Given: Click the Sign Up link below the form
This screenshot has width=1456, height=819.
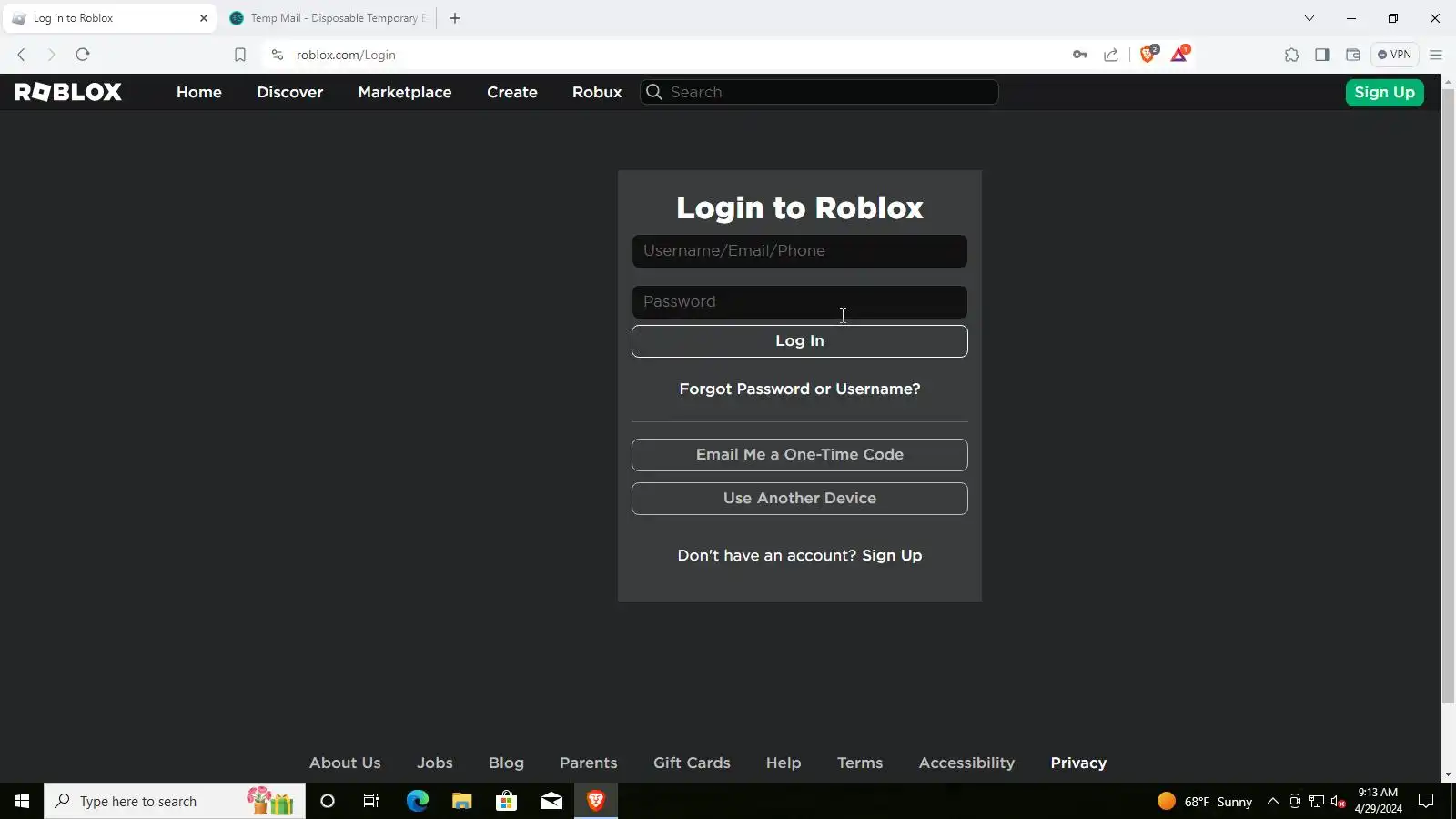Looking at the screenshot, I should 892,555.
